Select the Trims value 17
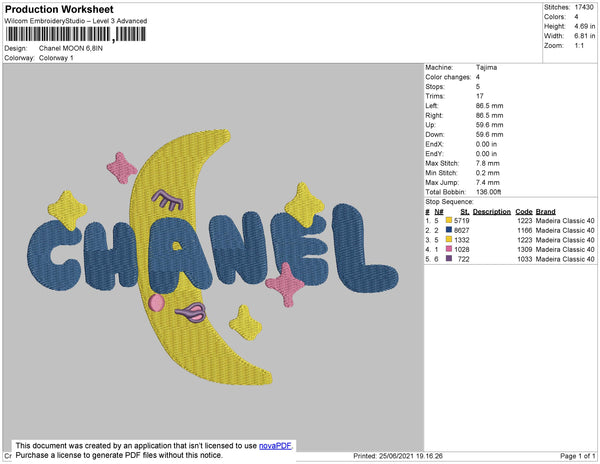The width and height of the screenshot is (600, 464). (479, 96)
